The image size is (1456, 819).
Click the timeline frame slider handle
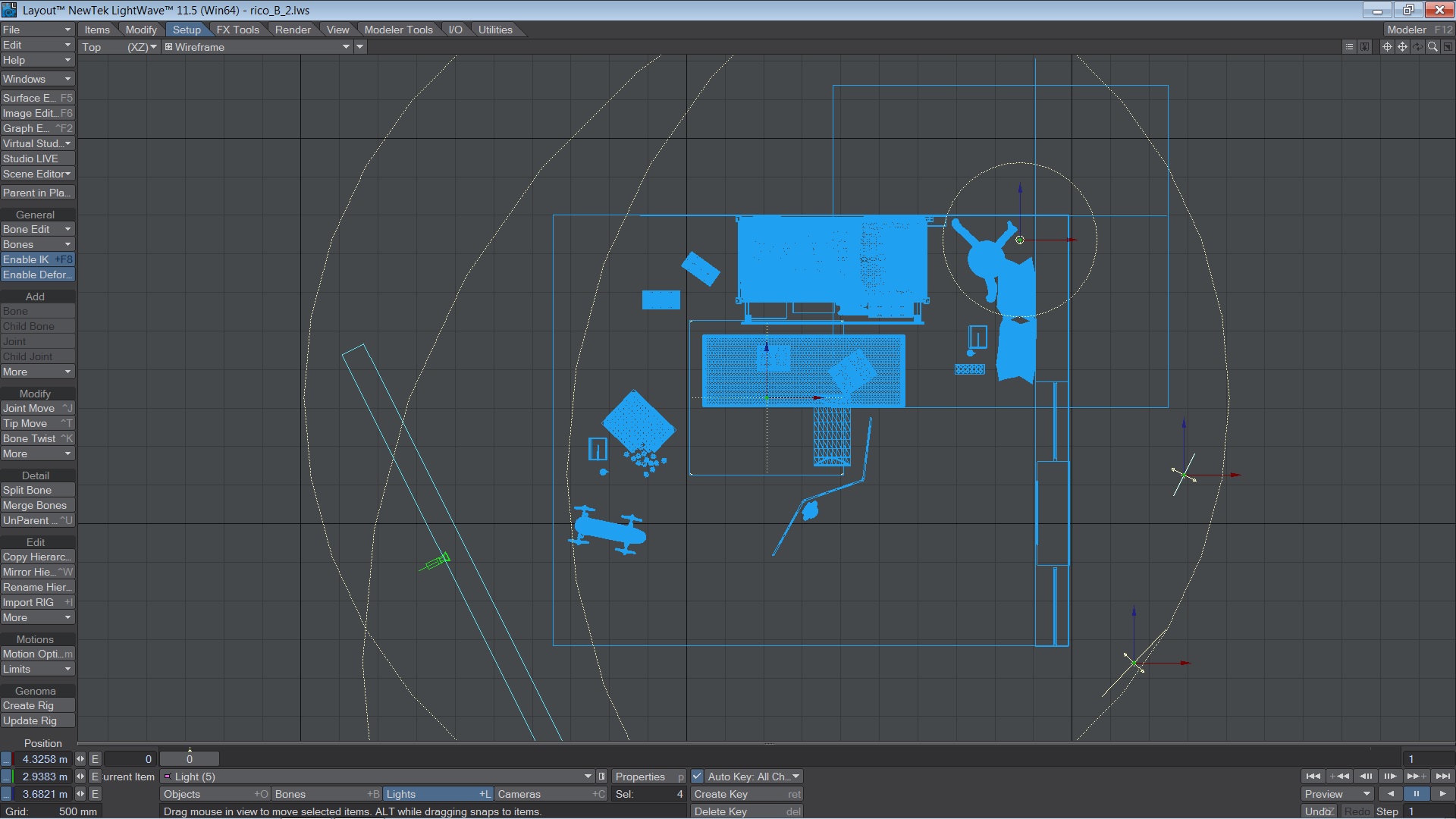190,759
